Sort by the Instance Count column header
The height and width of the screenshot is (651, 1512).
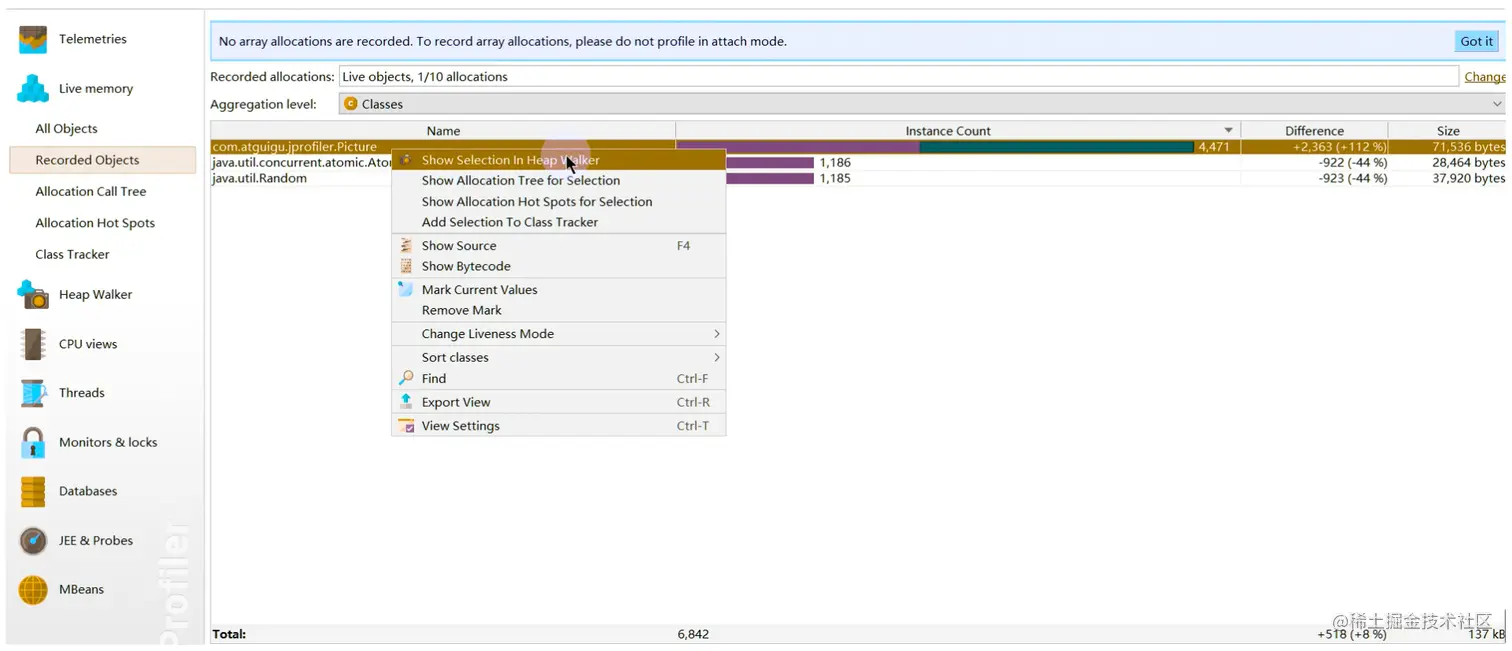(958, 131)
